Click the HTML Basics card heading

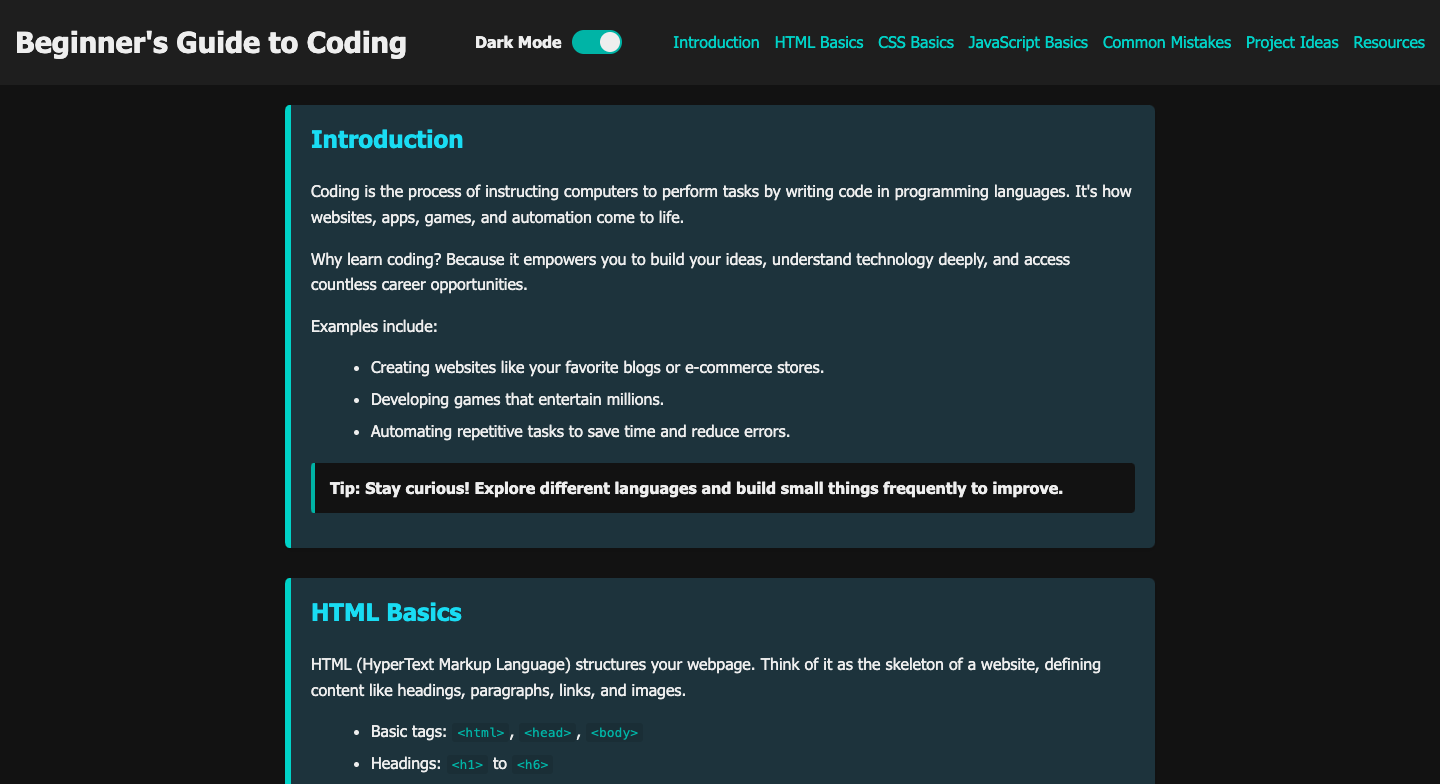tap(387, 612)
